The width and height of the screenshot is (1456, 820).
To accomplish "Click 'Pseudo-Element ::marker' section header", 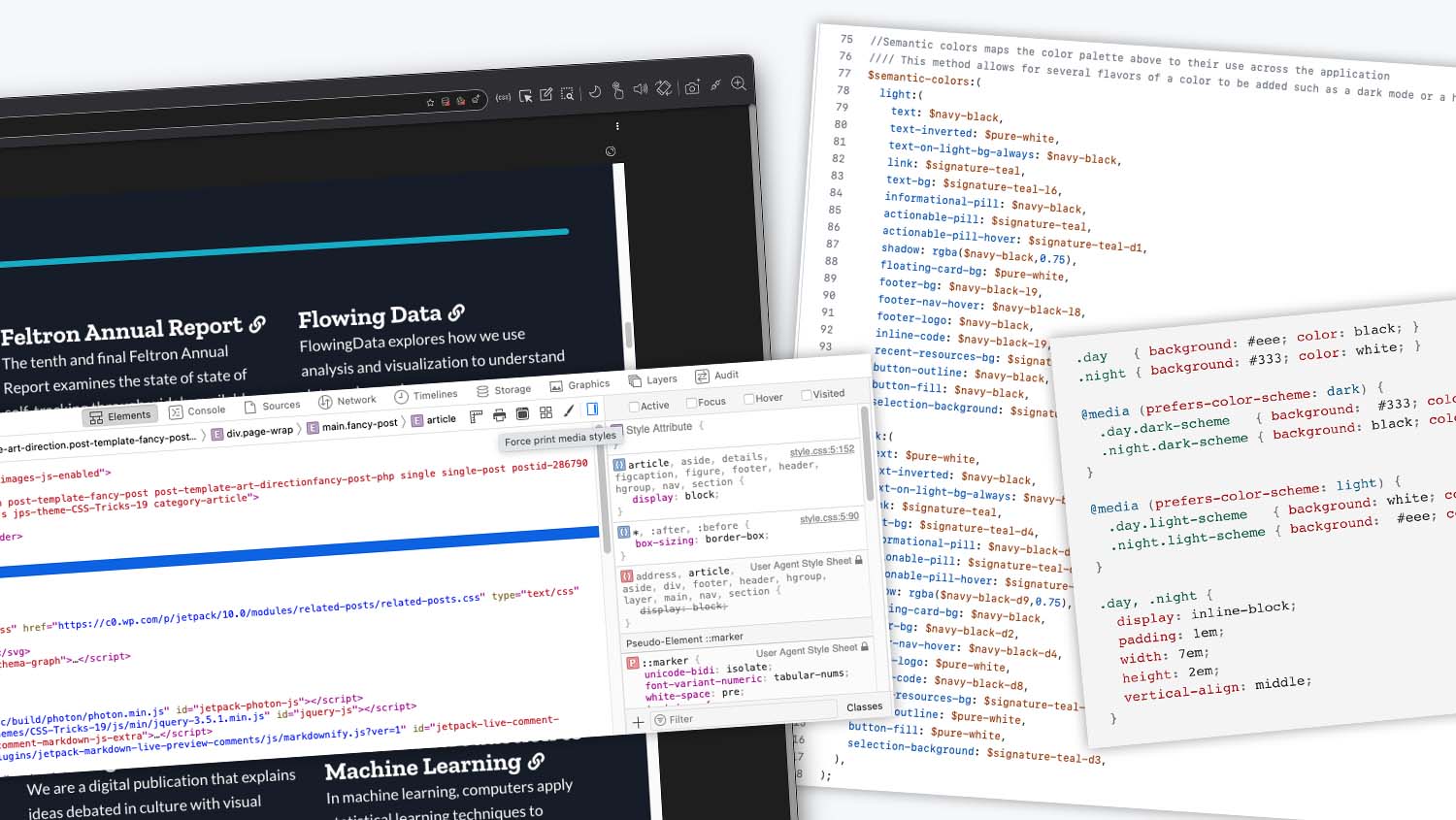I will [x=685, y=639].
